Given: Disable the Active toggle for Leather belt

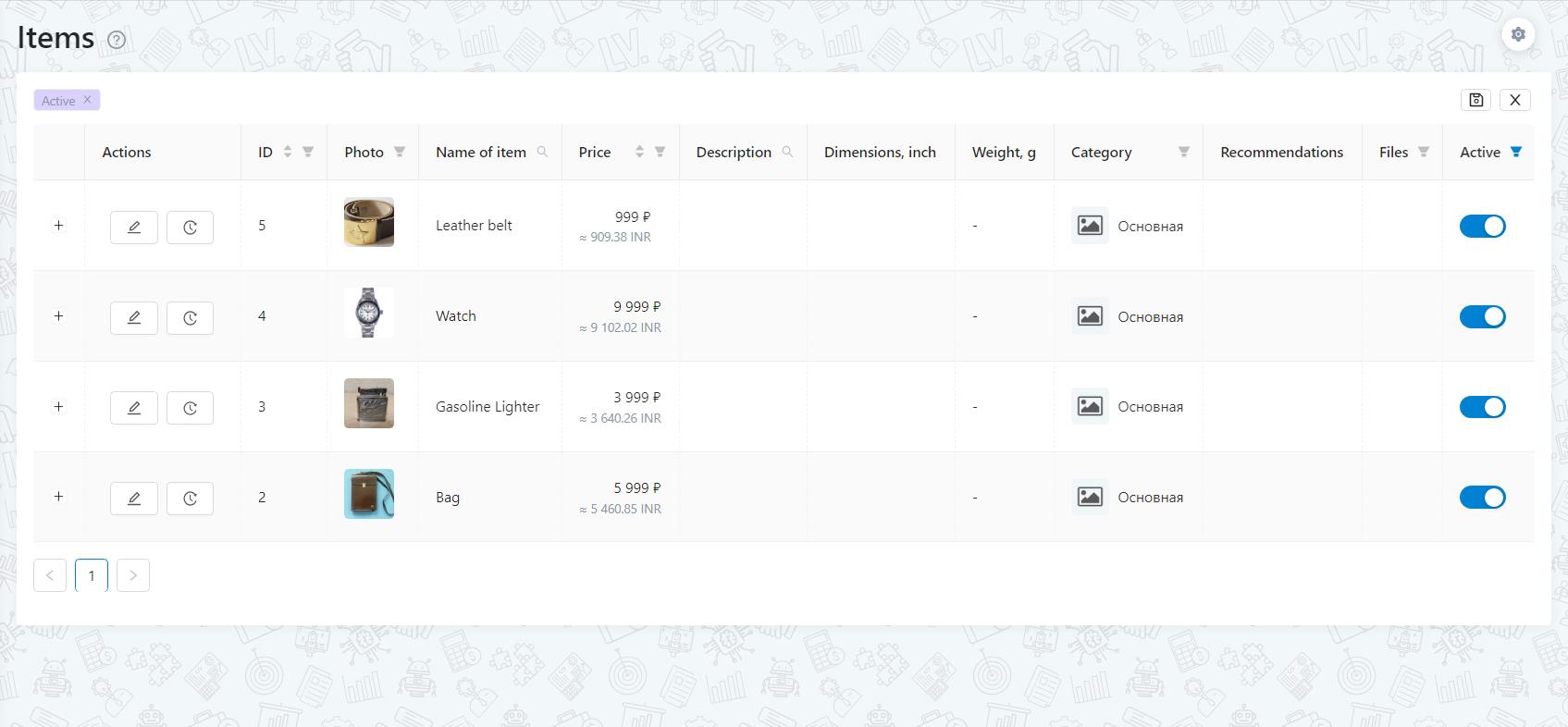Looking at the screenshot, I should tap(1482, 227).
